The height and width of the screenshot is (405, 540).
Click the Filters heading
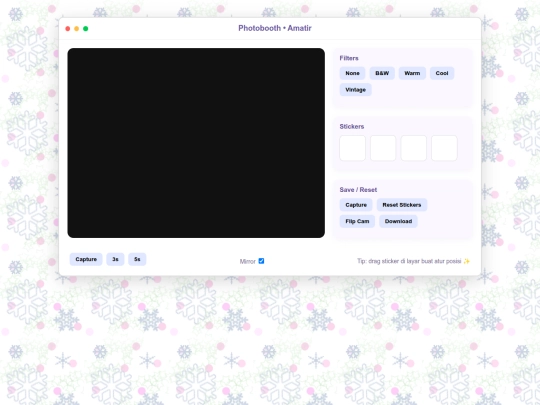pos(349,58)
